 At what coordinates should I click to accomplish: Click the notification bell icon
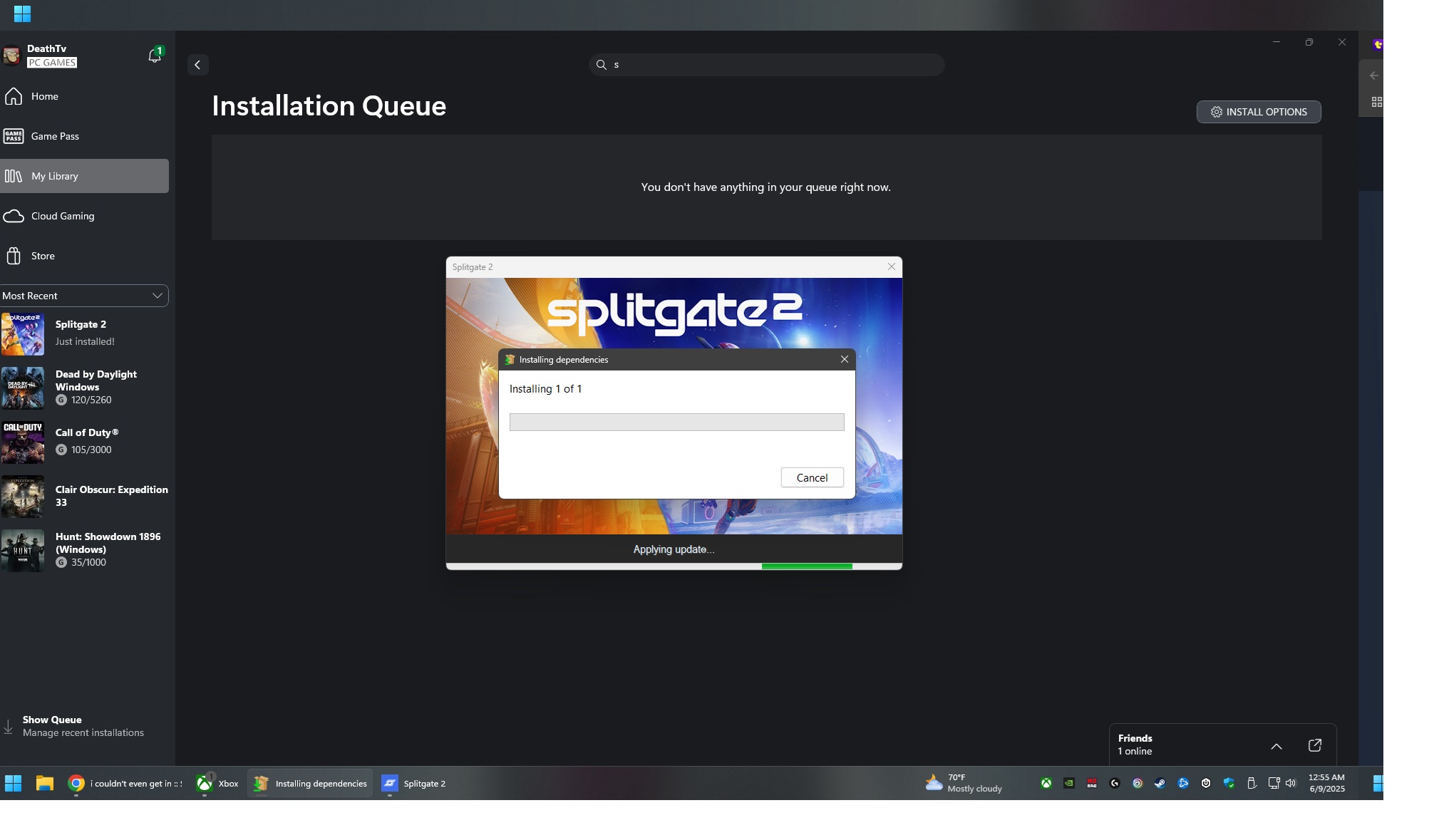point(154,56)
